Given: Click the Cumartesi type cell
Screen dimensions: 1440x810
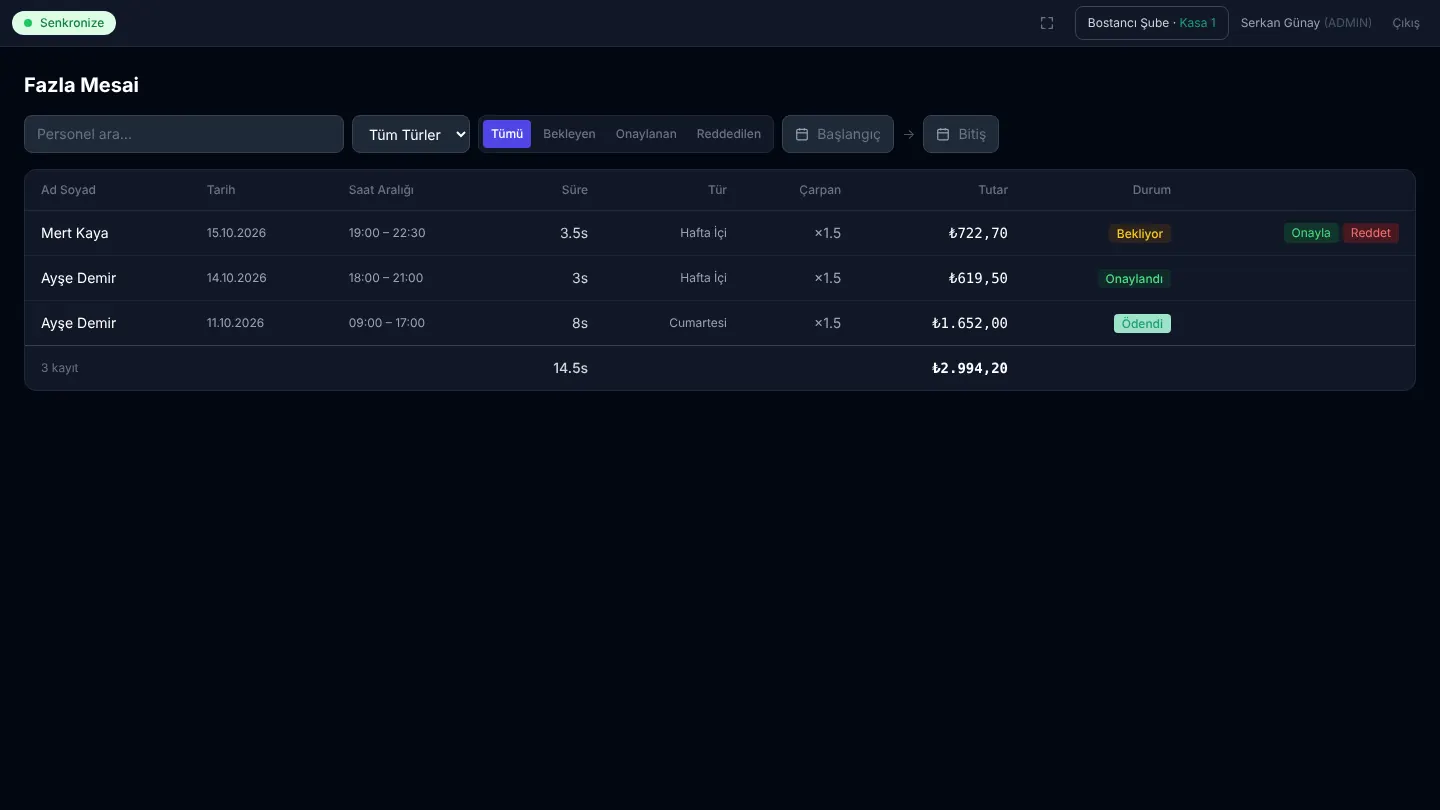Looking at the screenshot, I should [698, 323].
